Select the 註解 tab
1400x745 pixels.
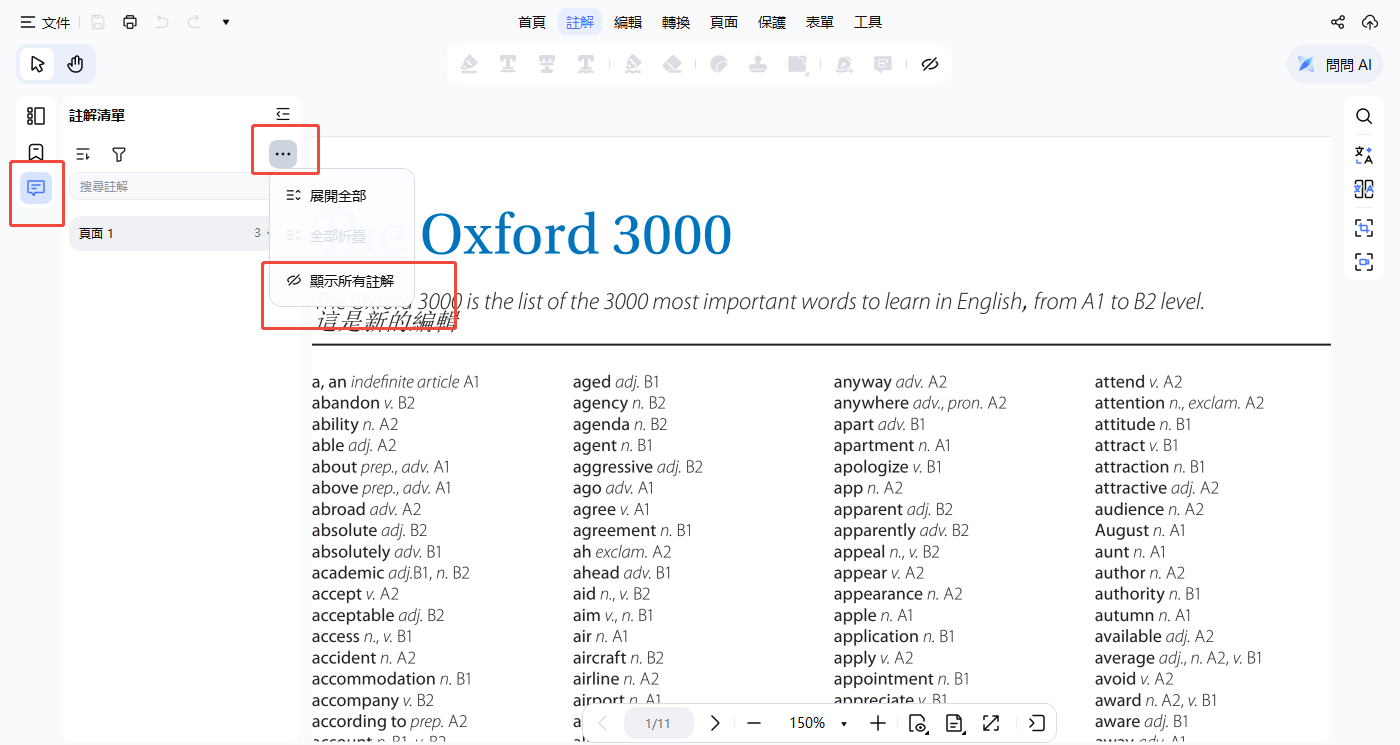[x=580, y=22]
